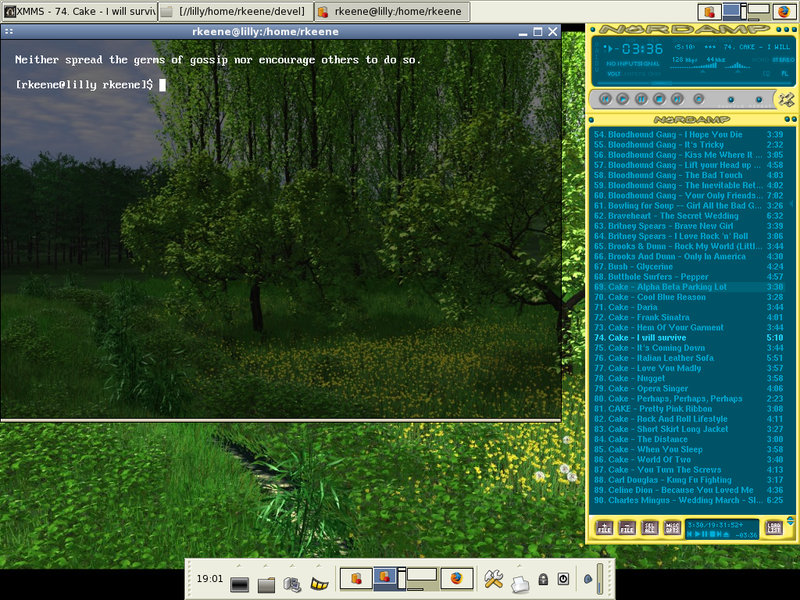Select 'Bloodhound Gang - The Bad Touch' entry
This screenshot has height=600, width=800.
tap(688, 175)
